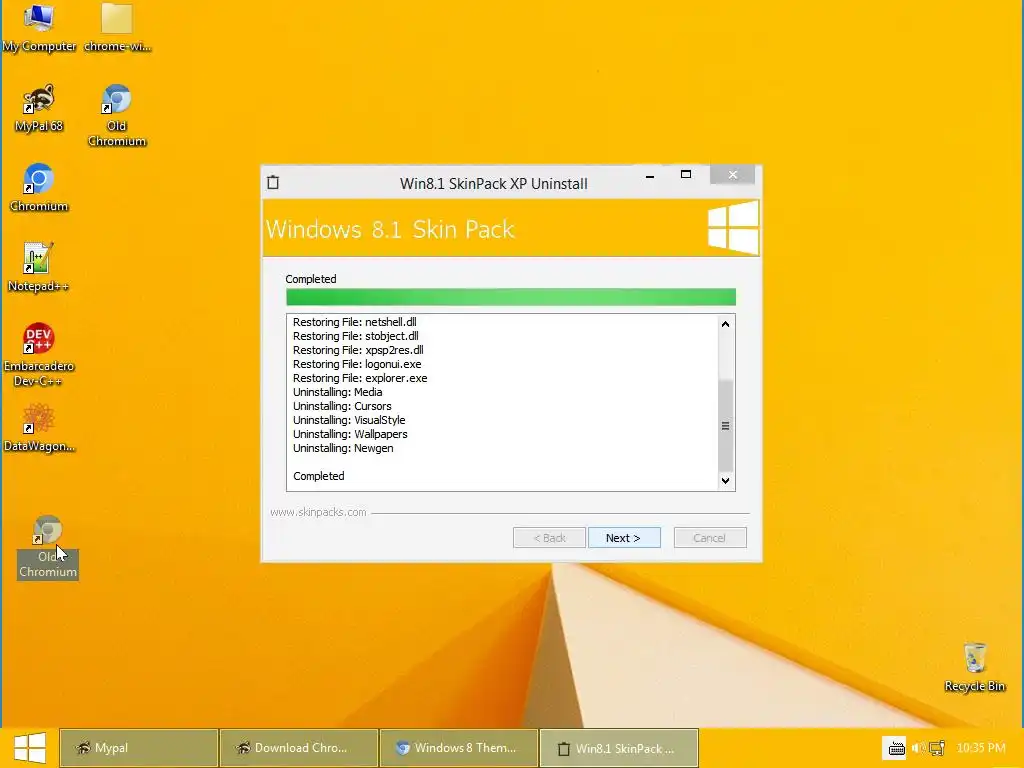The width and height of the screenshot is (1024, 768).
Task: Click 'Restoring File: explorer.exe' log line
Action: pos(360,378)
